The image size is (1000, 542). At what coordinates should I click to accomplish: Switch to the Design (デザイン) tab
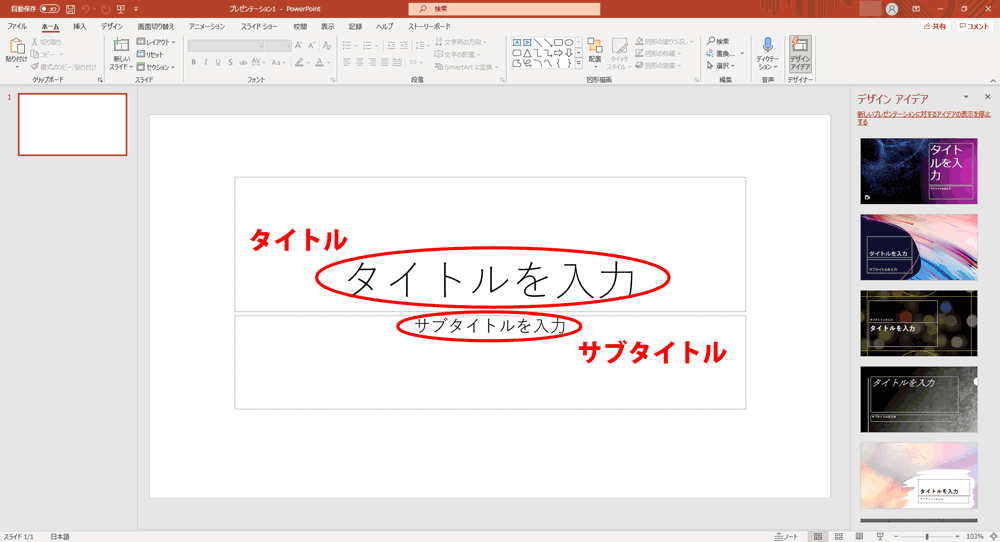(112, 26)
